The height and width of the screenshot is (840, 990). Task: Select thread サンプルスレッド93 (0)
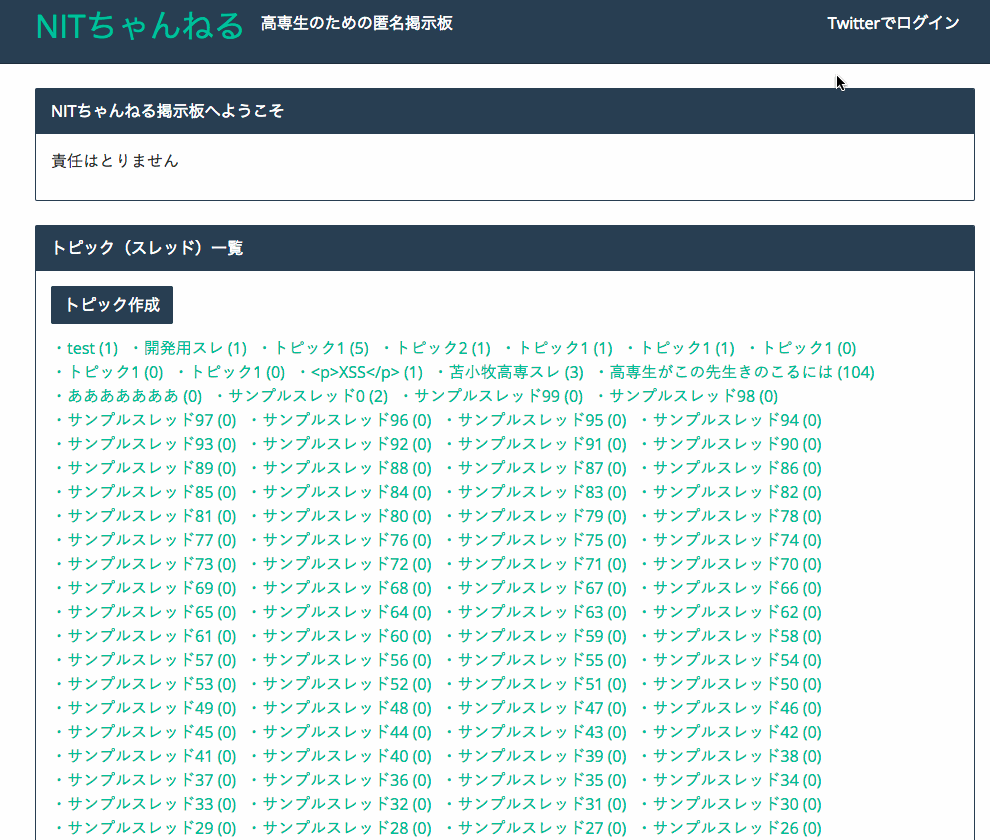(152, 444)
